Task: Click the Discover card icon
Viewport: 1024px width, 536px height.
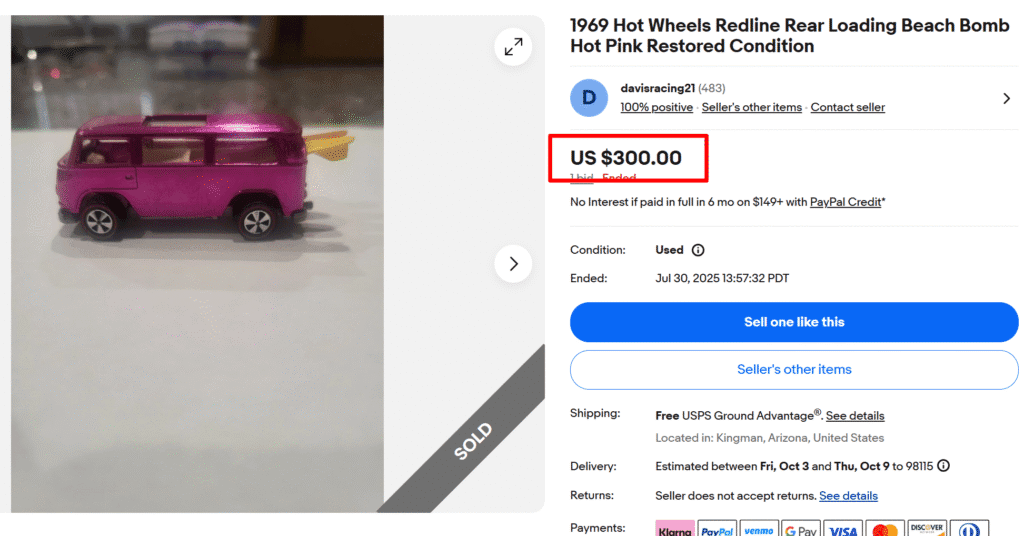Action: (x=927, y=529)
